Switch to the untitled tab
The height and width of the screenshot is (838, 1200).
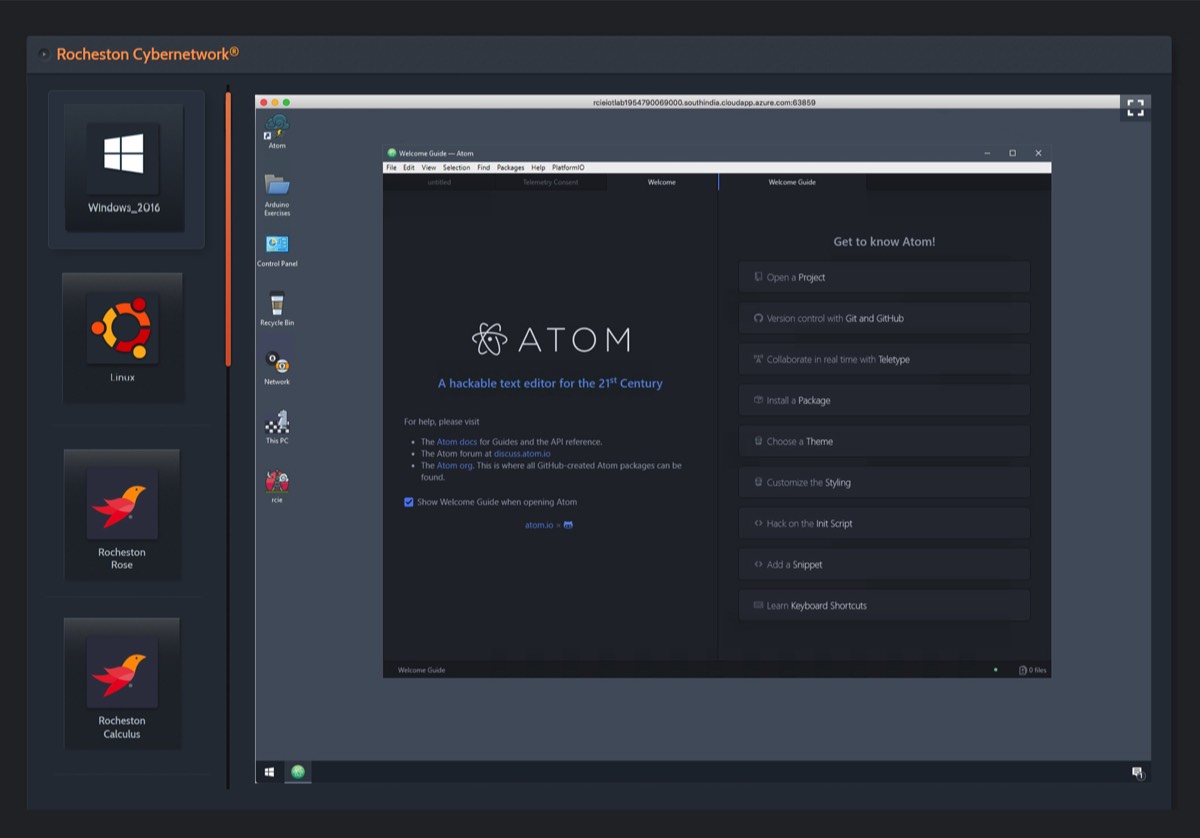click(439, 182)
